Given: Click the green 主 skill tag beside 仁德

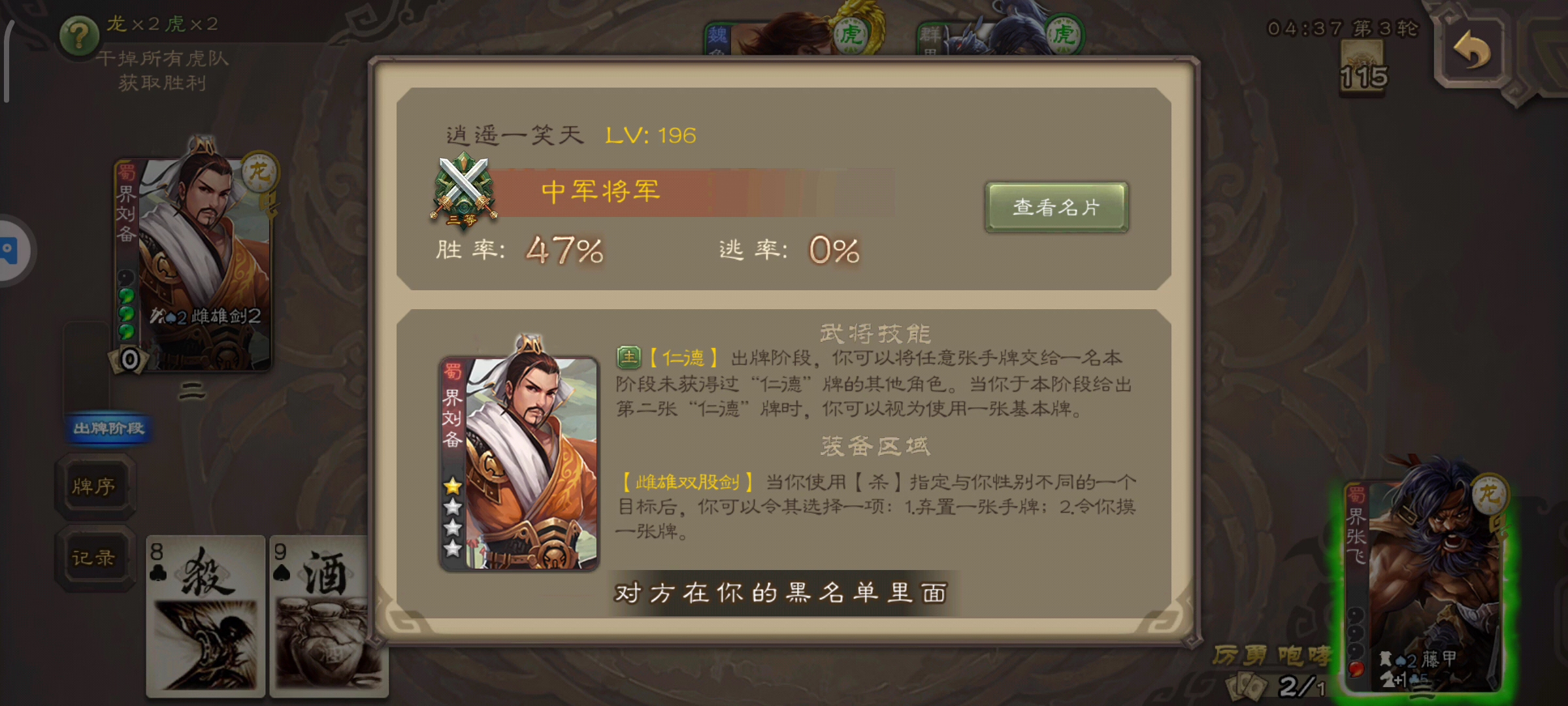Looking at the screenshot, I should click(x=629, y=357).
